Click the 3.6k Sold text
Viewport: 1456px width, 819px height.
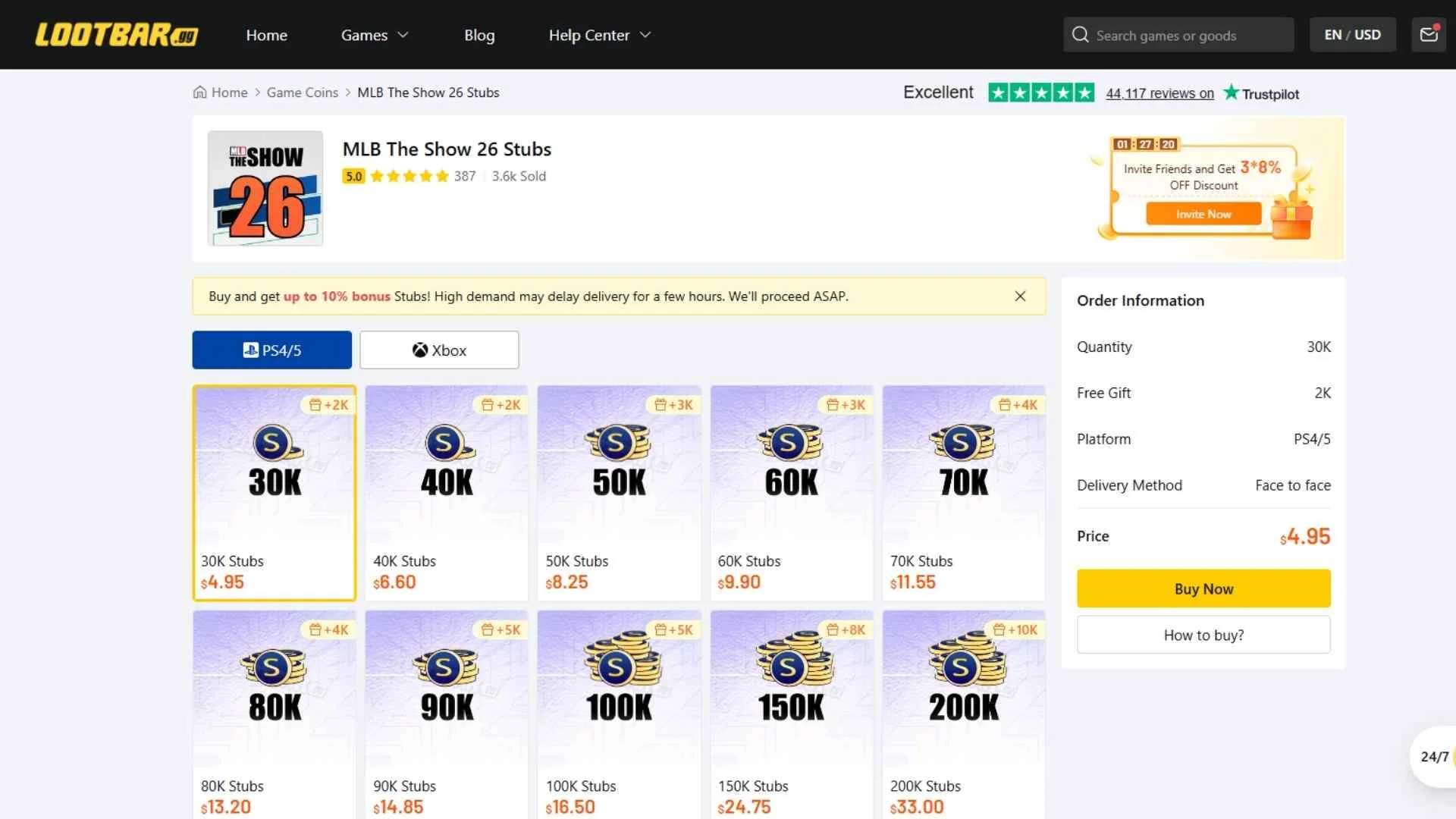(x=519, y=176)
